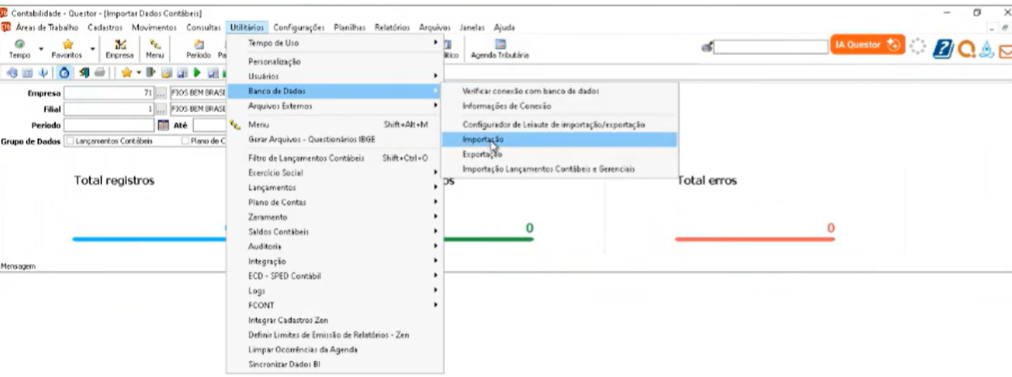Expand the Favoritos dropdown arrow
This screenshot has width=1012, height=377.
[x=92, y=49]
